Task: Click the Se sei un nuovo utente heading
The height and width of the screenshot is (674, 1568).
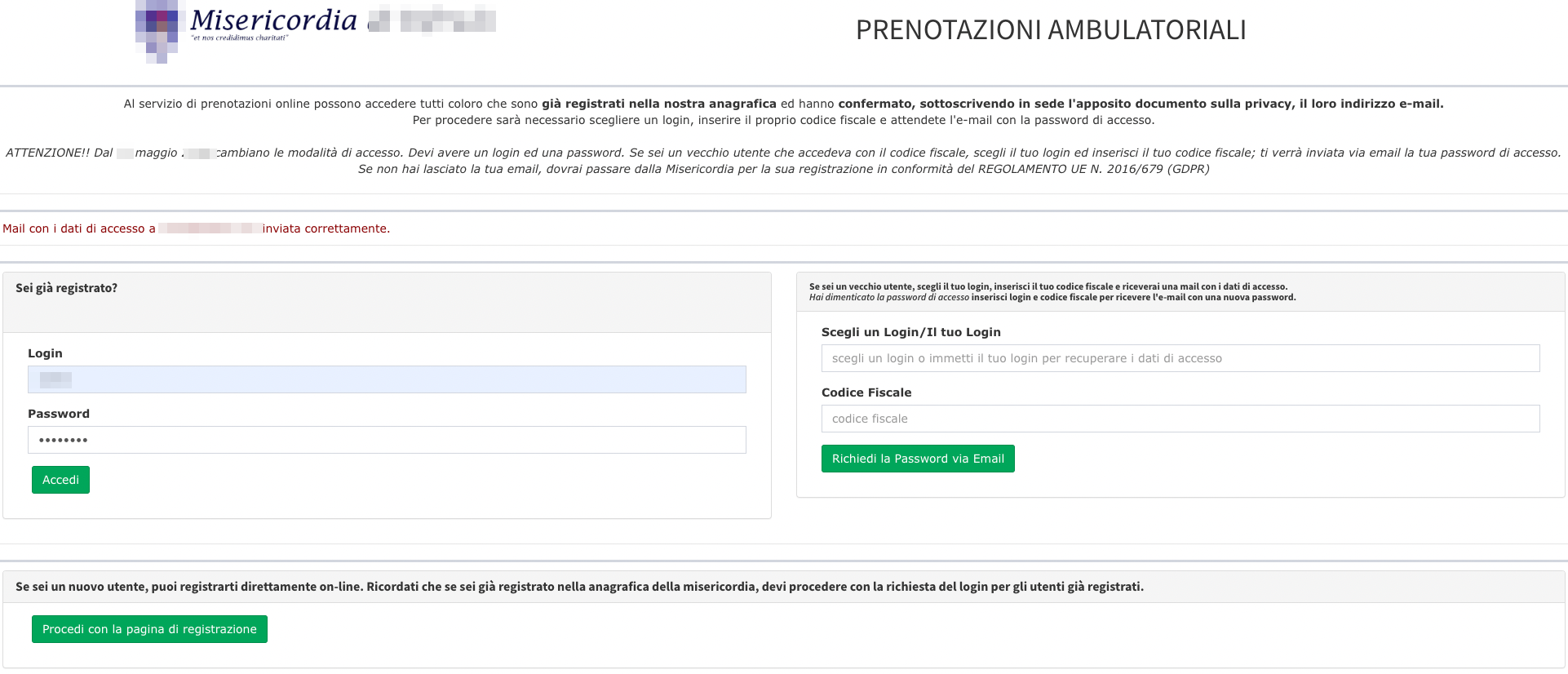Action: [579, 587]
